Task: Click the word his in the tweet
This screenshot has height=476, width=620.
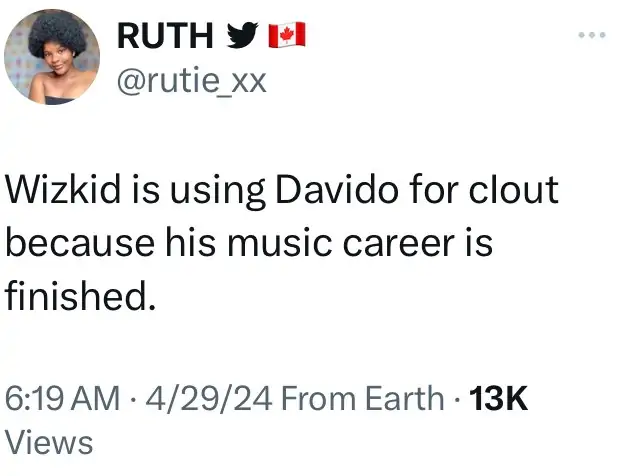Action: click(223, 244)
